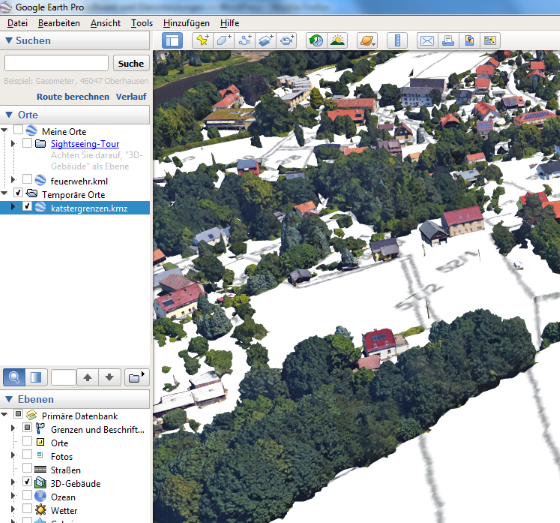Select the Straßen layer label
Screen dimensions: 560x523
pyautogui.click(x=66, y=470)
